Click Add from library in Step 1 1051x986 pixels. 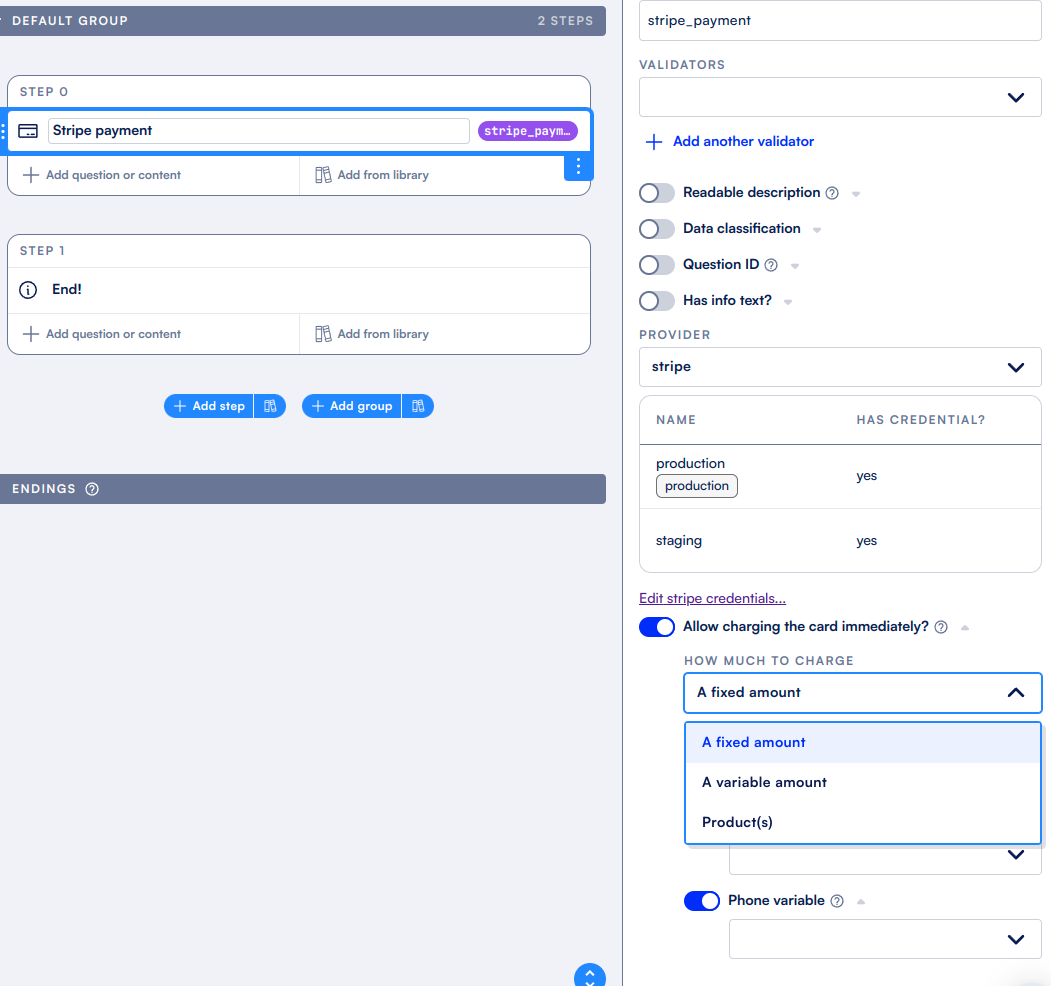pyautogui.click(x=372, y=334)
